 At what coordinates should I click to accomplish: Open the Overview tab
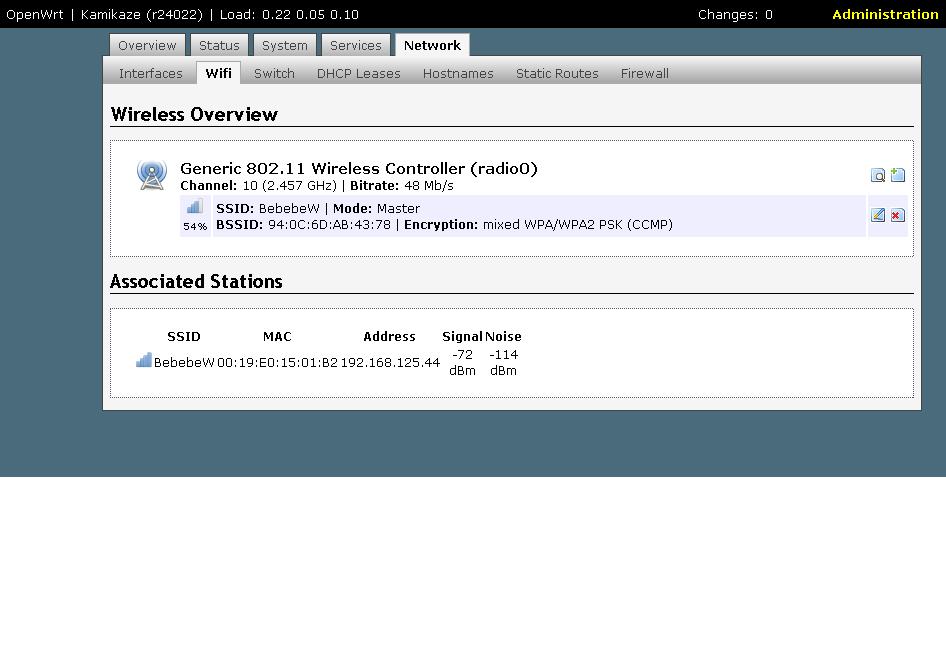[147, 45]
